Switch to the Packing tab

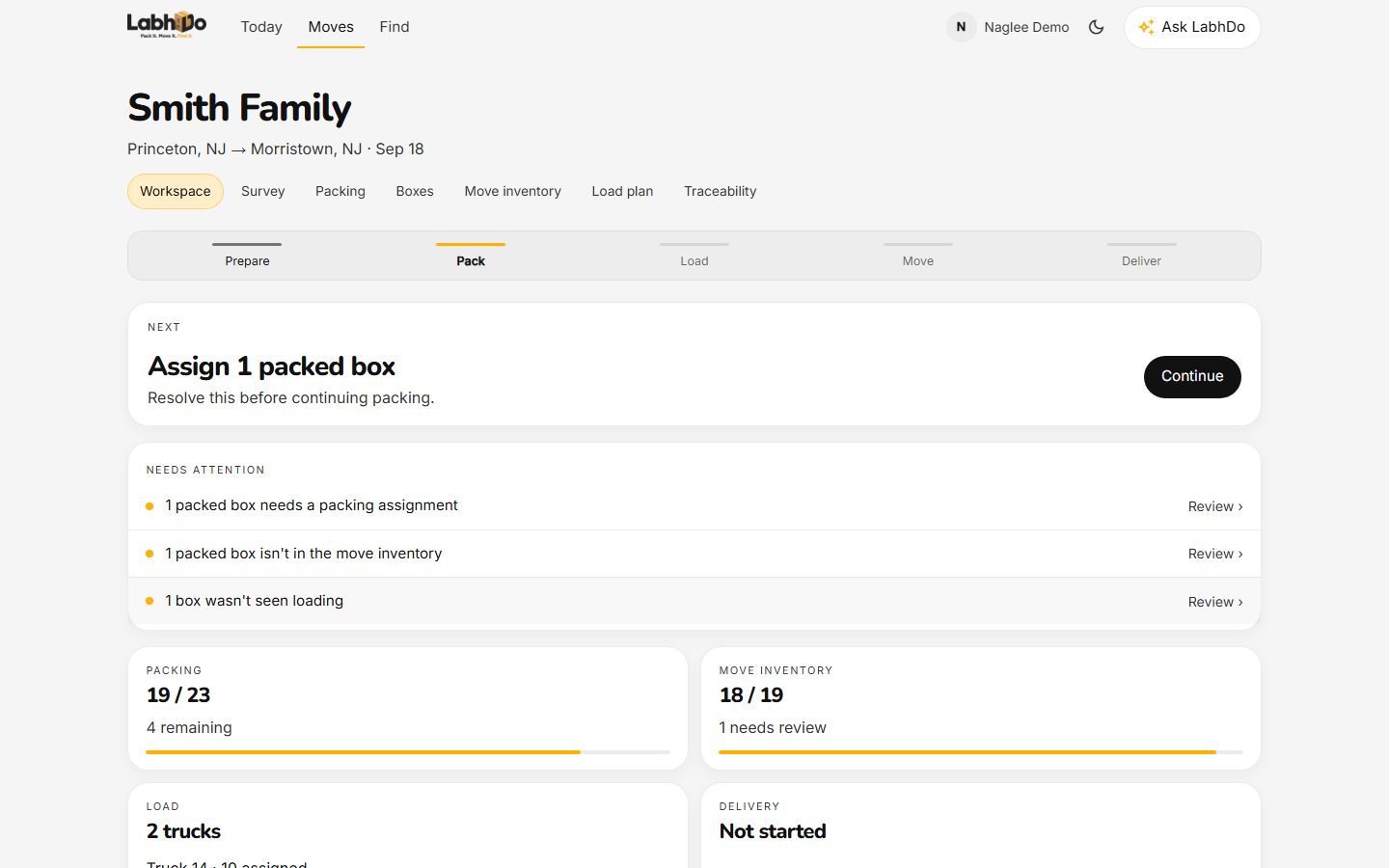(340, 191)
